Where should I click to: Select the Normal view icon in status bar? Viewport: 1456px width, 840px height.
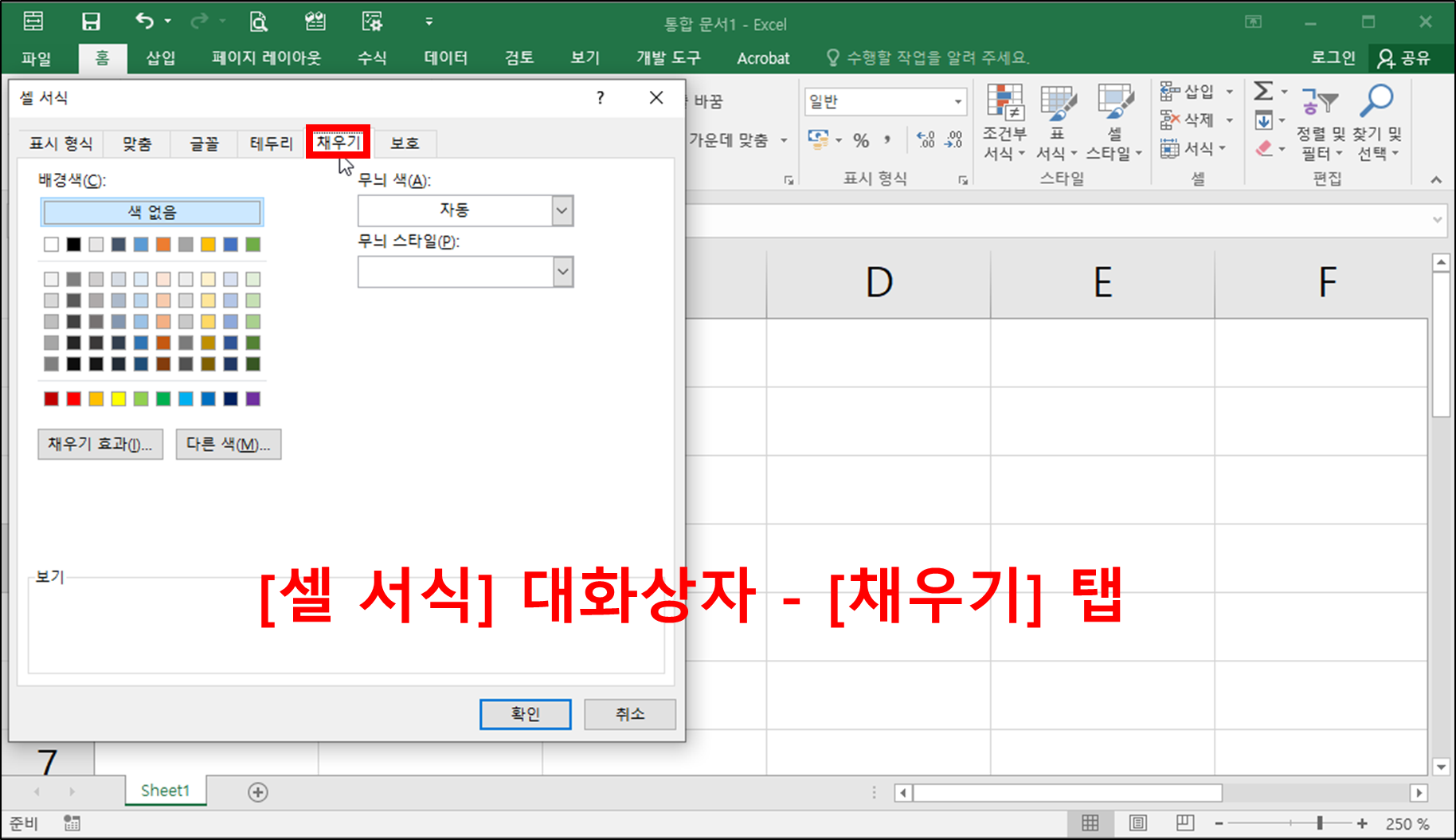[1090, 822]
